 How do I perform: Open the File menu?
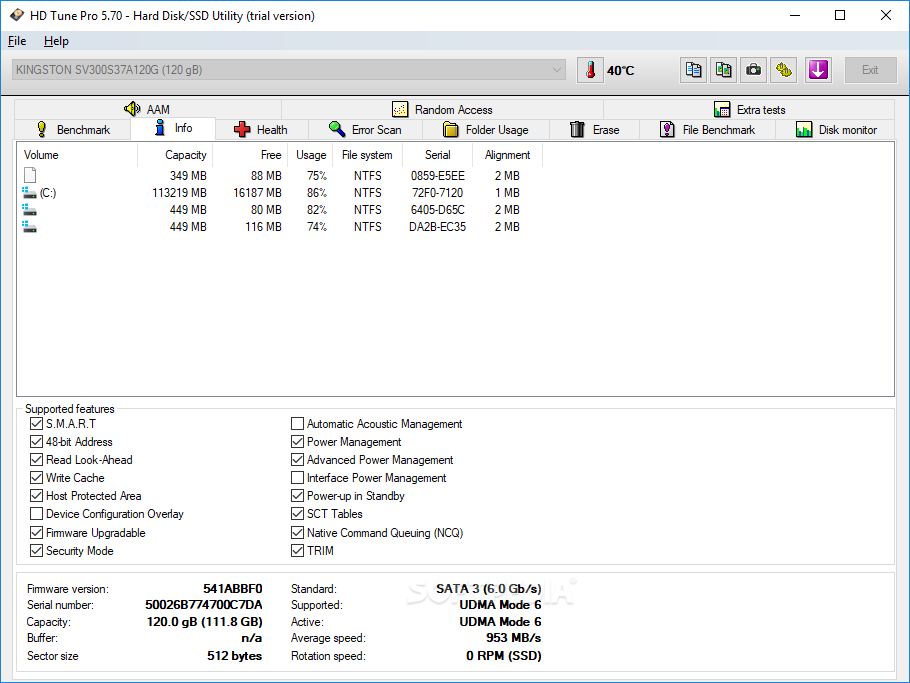pos(17,41)
